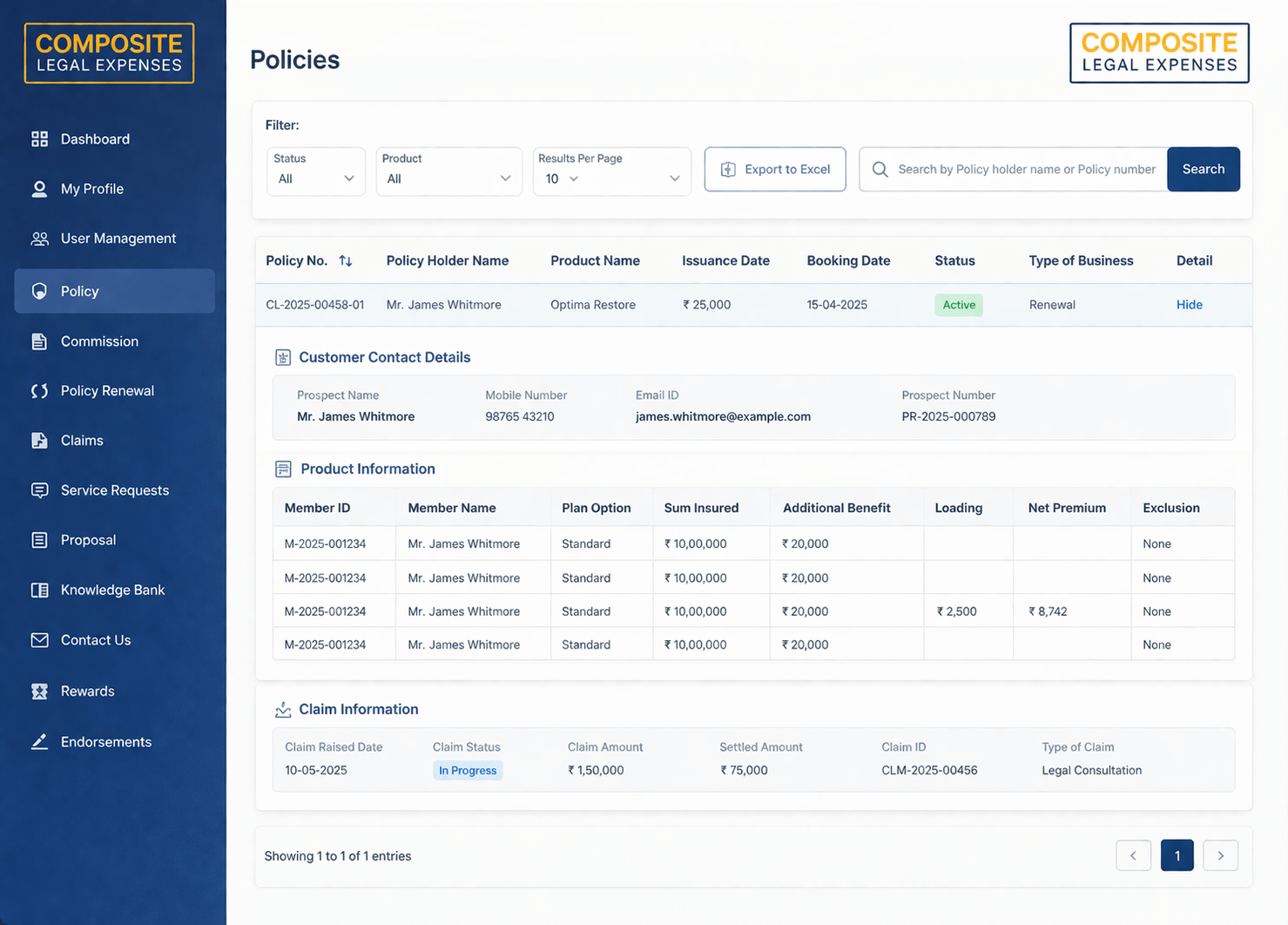Click the Dashboard grid icon in sidebar

39,139
